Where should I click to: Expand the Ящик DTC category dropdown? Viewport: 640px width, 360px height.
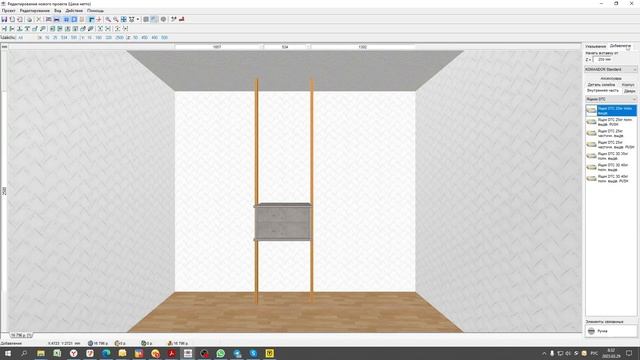[x=611, y=99]
